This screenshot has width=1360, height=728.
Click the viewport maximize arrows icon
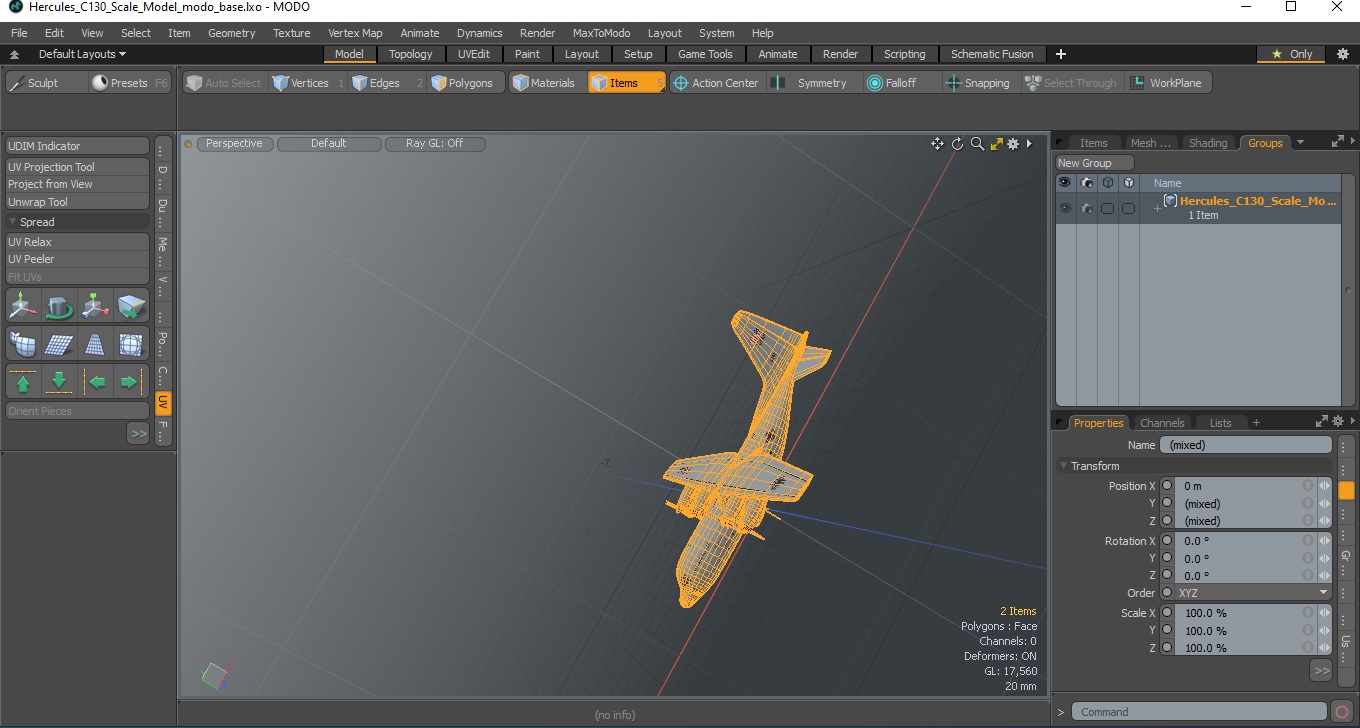[996, 144]
